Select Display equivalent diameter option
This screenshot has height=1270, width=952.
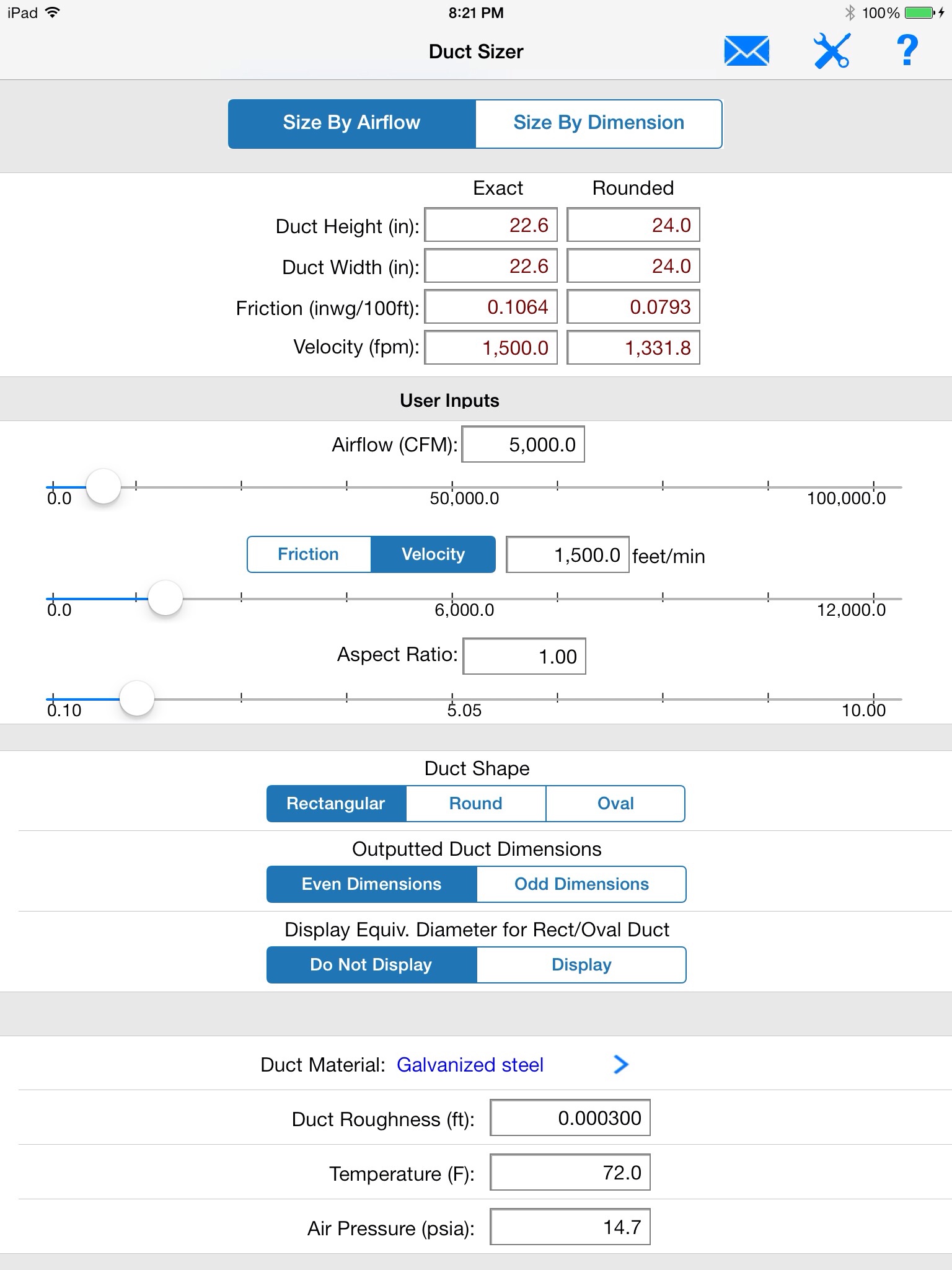[581, 965]
